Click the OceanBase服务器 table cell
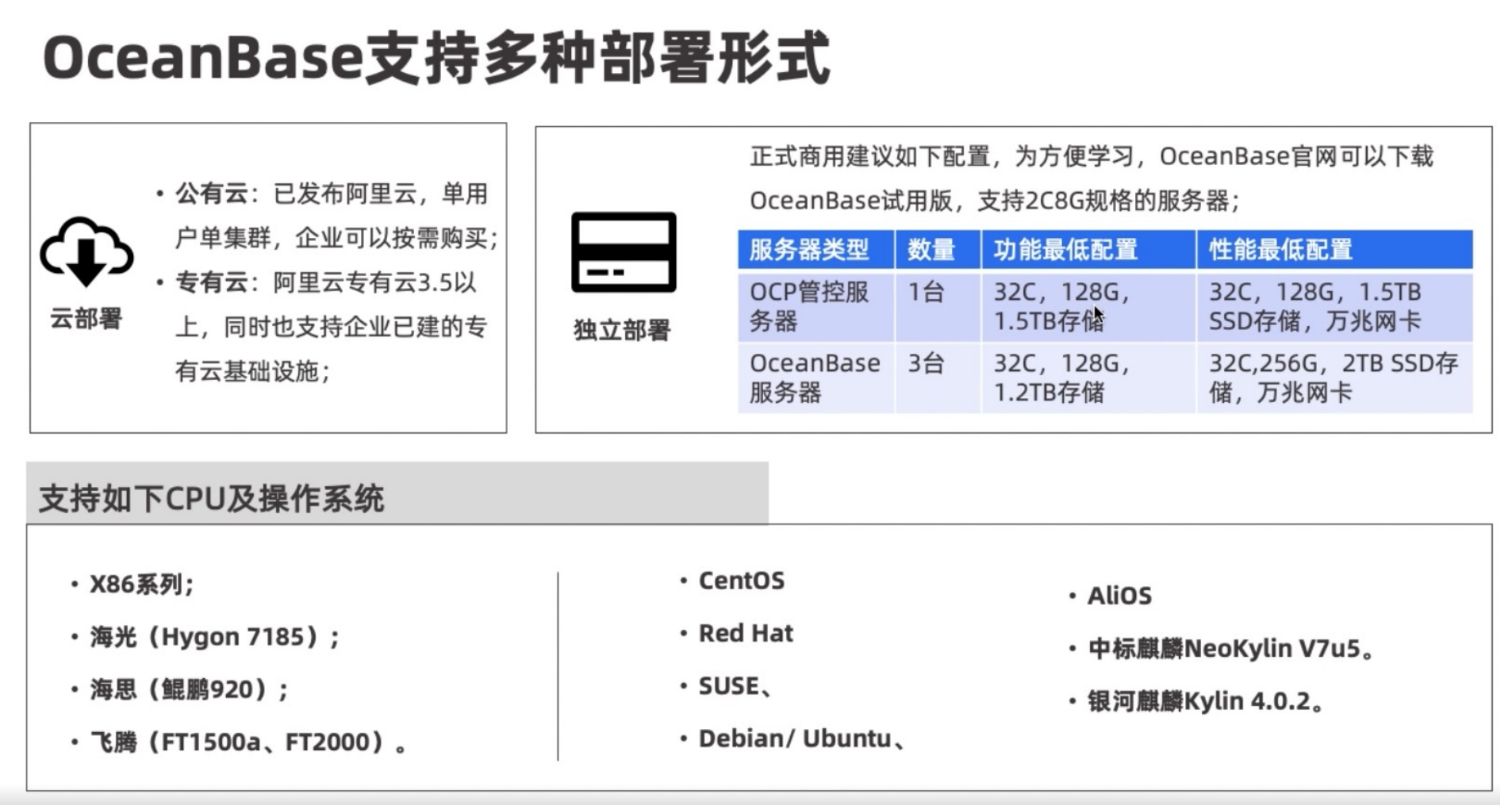 pyautogui.click(x=815, y=378)
